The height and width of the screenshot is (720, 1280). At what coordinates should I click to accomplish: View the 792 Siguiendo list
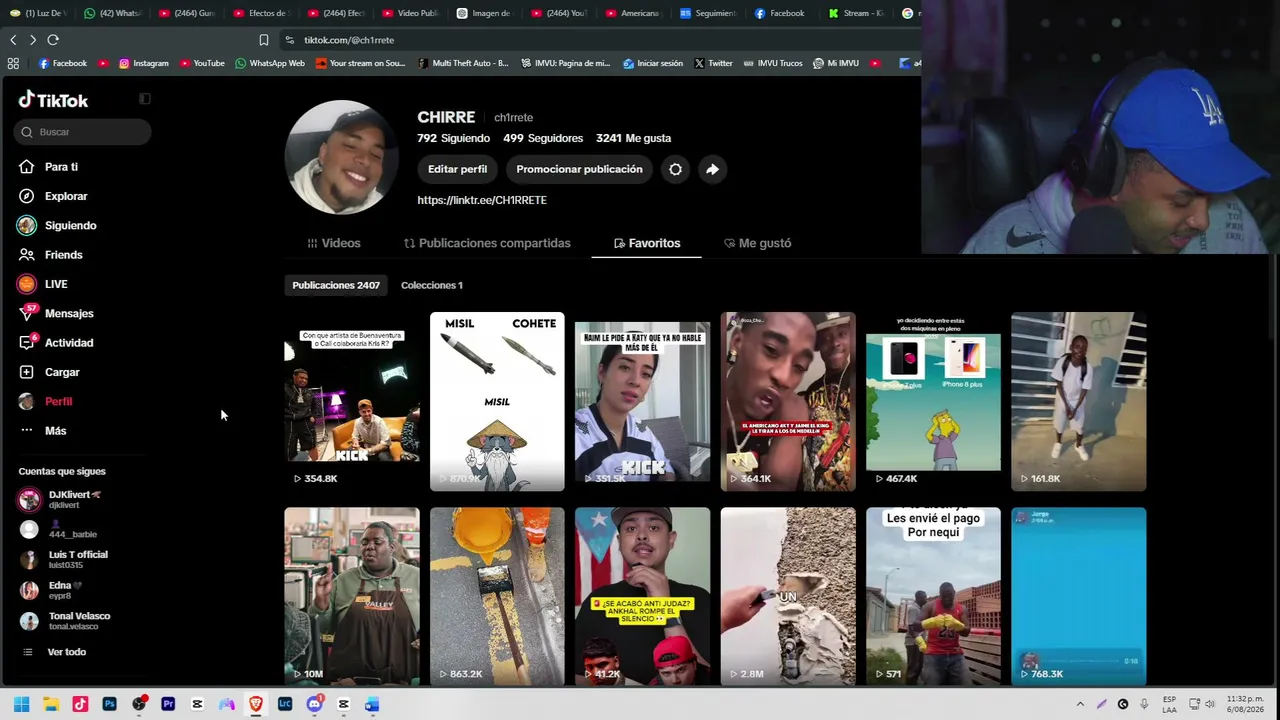click(x=453, y=138)
